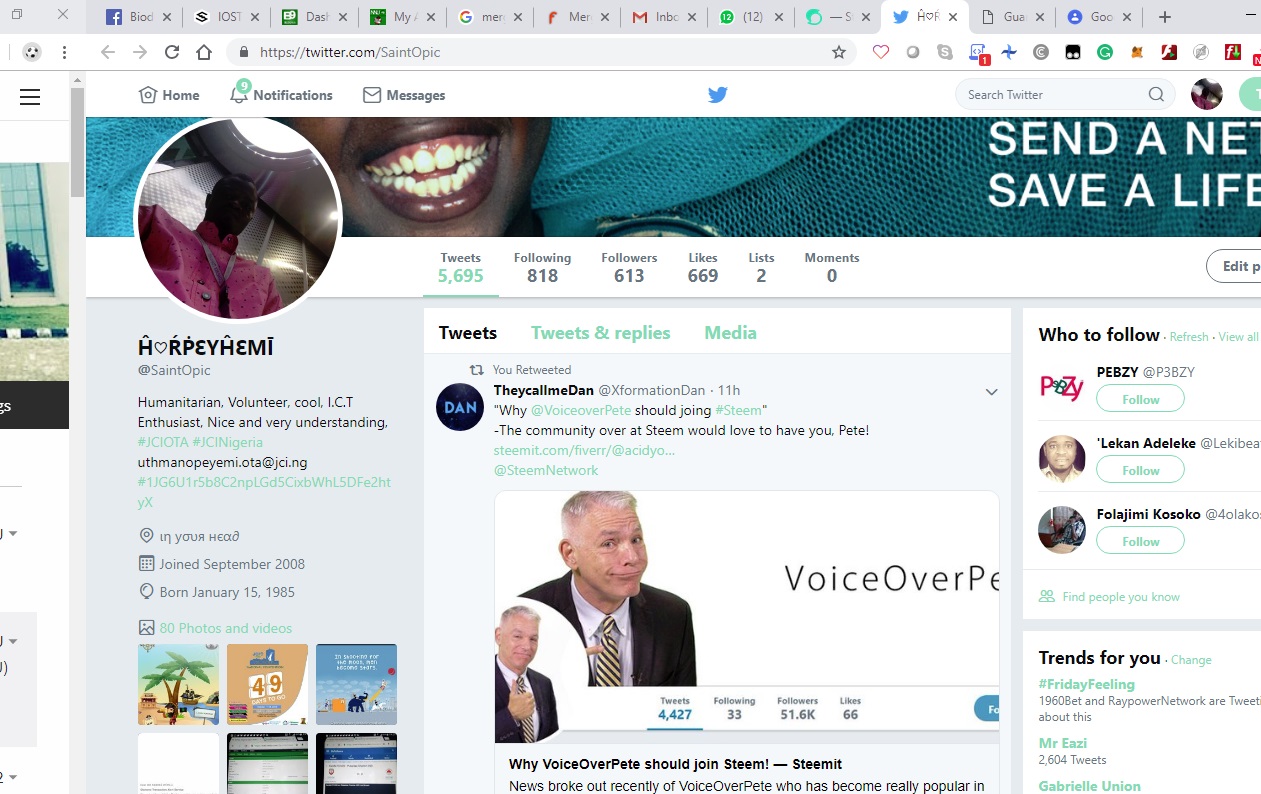The width and height of the screenshot is (1261, 794).
Task: Open the Flash Video Downloader extension
Action: coord(1231,51)
